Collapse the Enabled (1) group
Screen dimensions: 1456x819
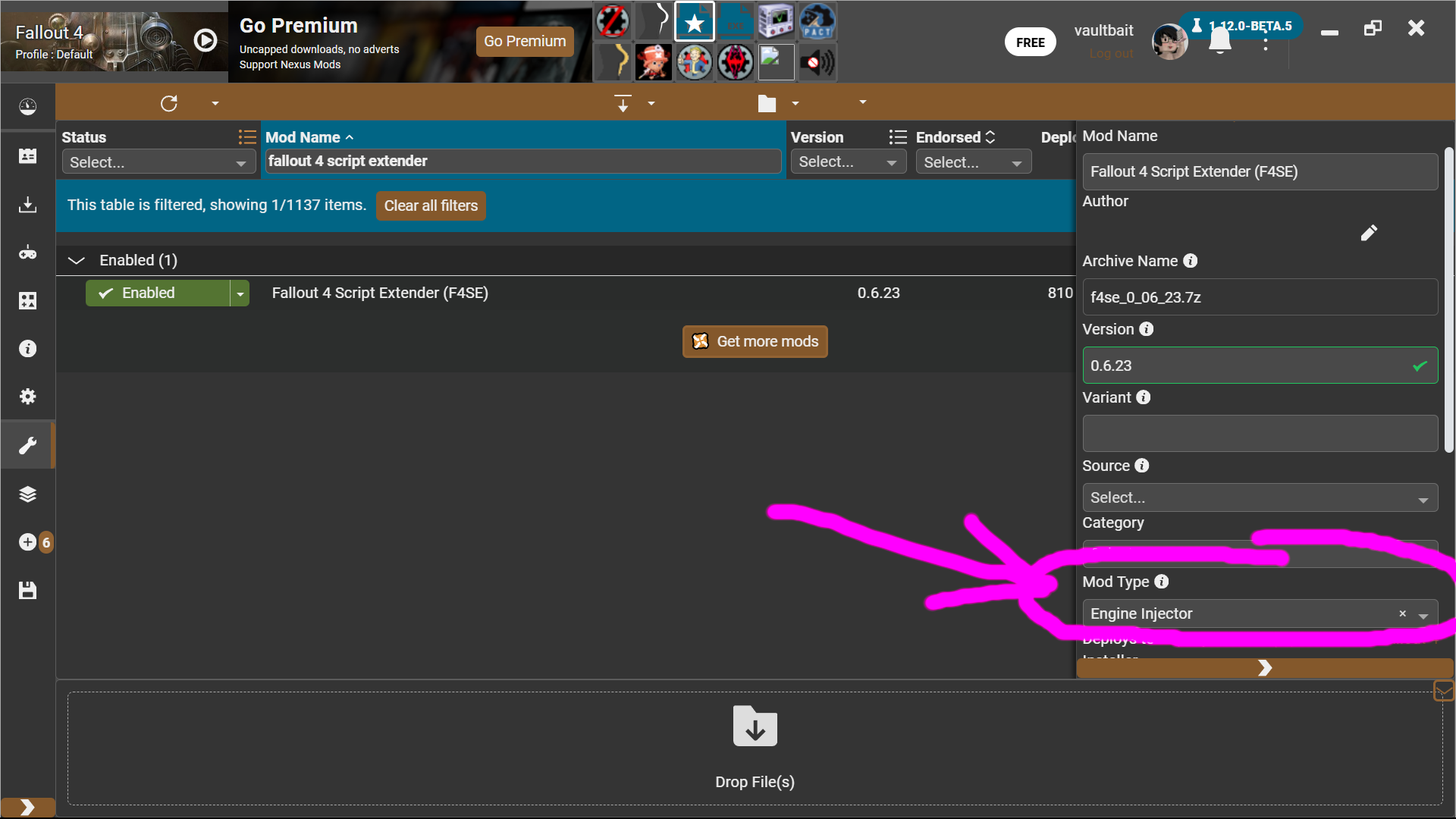click(x=76, y=260)
